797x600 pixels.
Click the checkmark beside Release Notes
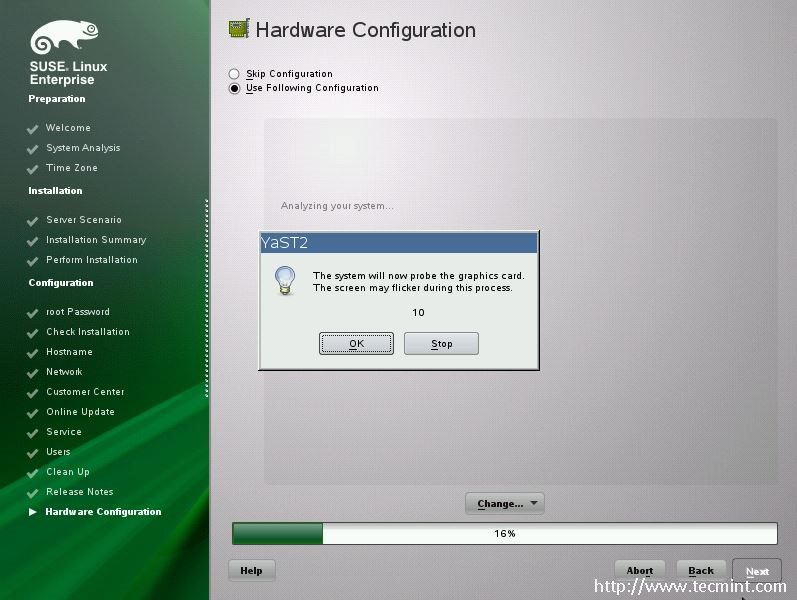tap(33, 493)
